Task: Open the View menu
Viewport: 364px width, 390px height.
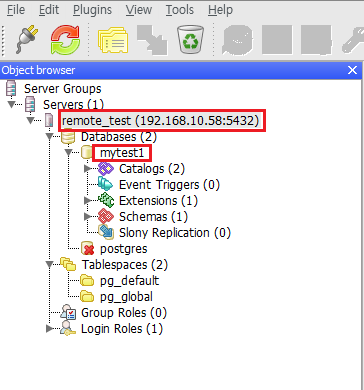Action: [x=139, y=10]
